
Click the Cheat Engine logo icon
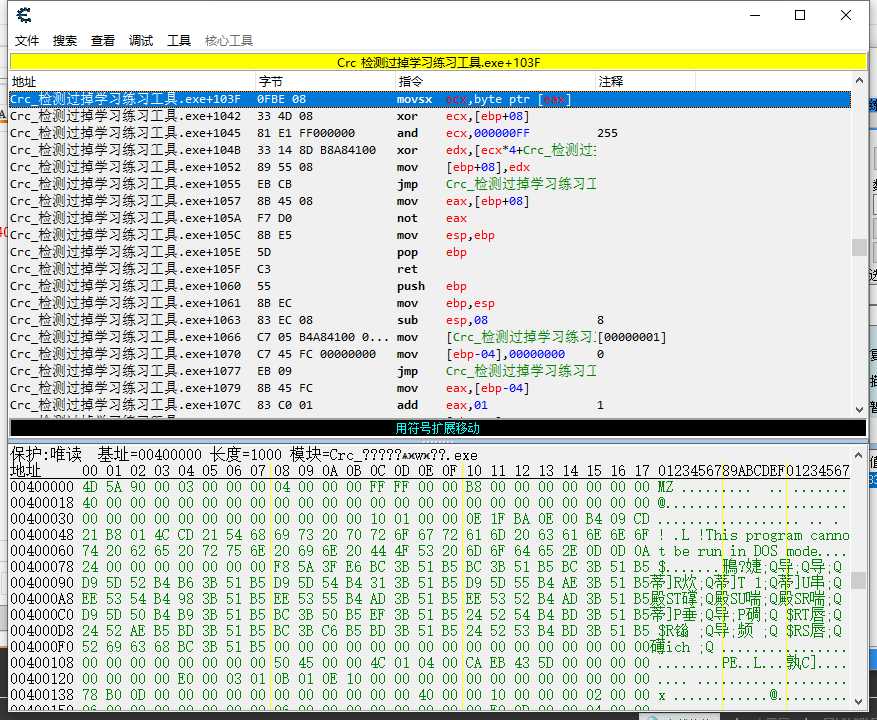pyautogui.click(x=24, y=15)
